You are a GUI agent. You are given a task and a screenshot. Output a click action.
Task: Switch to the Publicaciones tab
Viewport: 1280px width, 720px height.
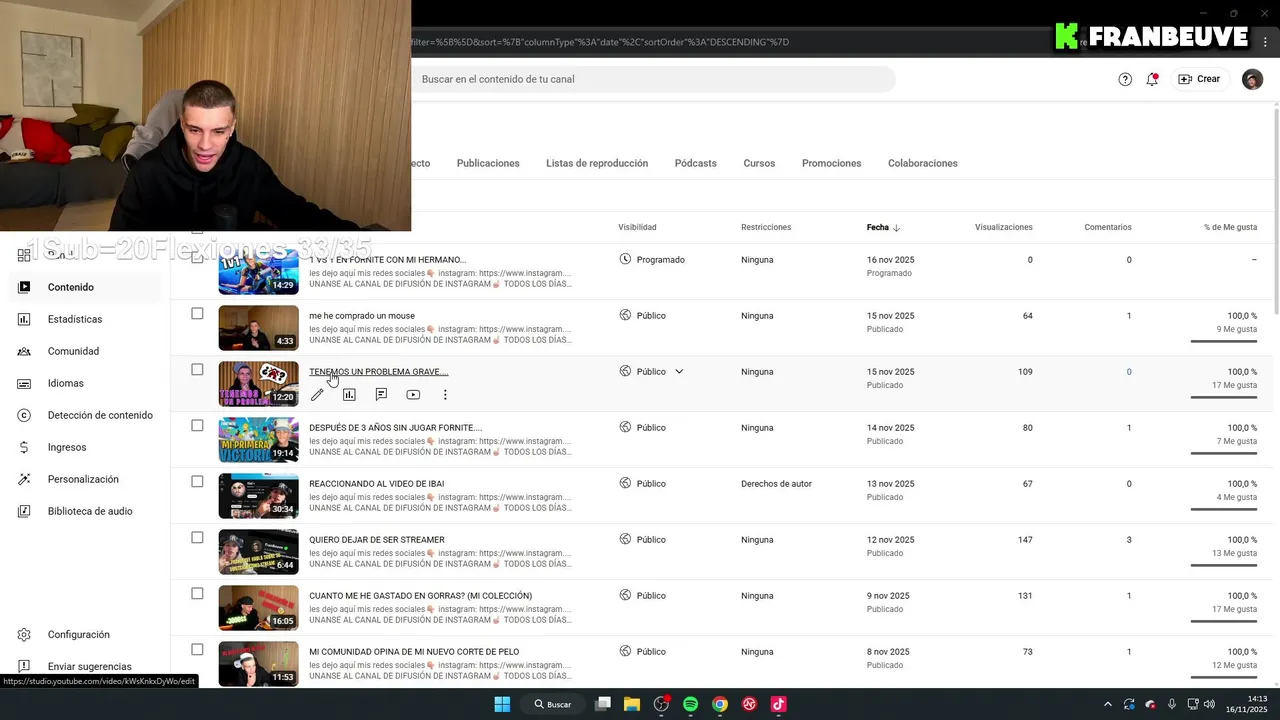(x=488, y=163)
